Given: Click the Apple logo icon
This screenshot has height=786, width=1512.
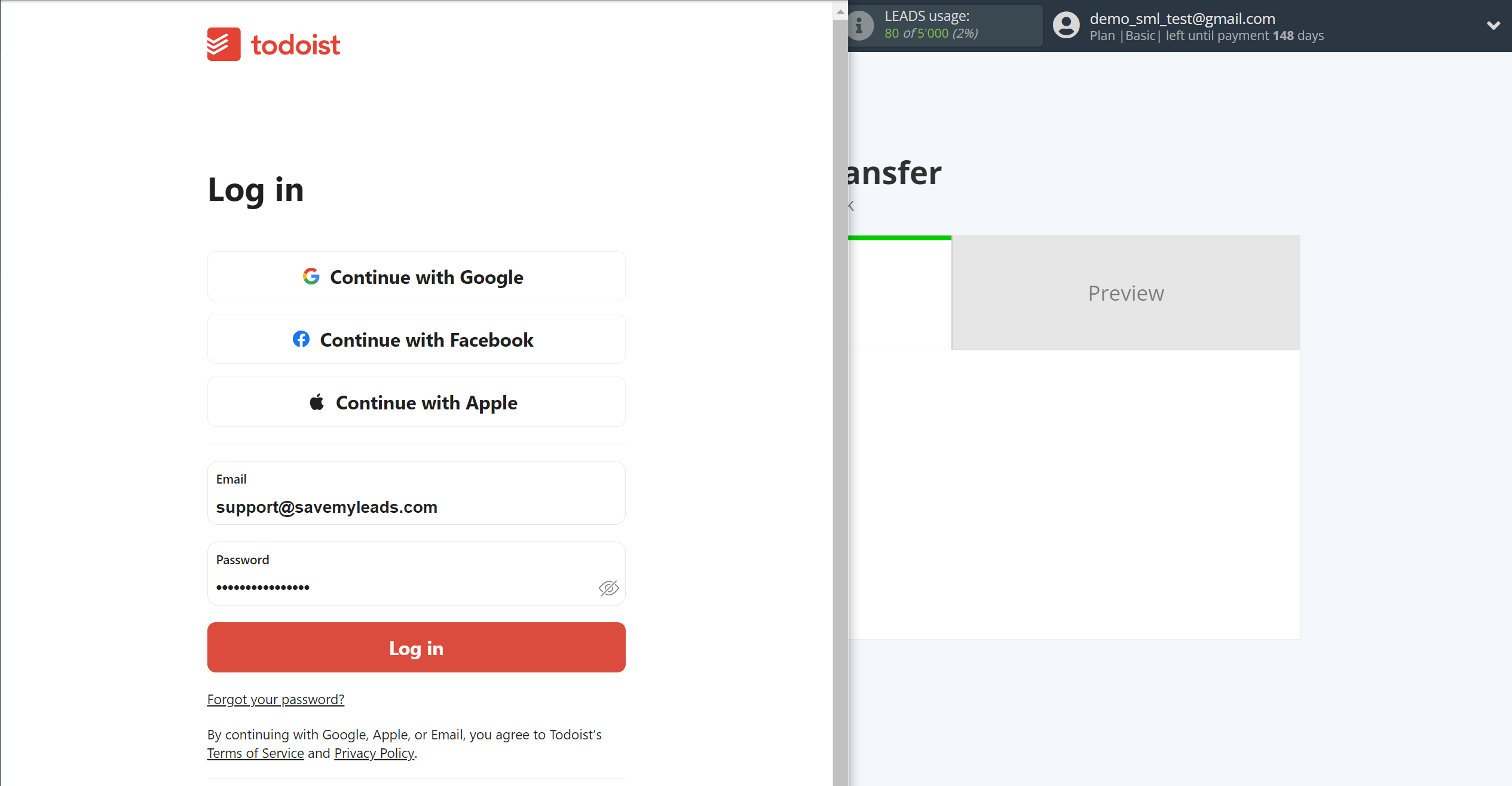Looking at the screenshot, I should [317, 402].
